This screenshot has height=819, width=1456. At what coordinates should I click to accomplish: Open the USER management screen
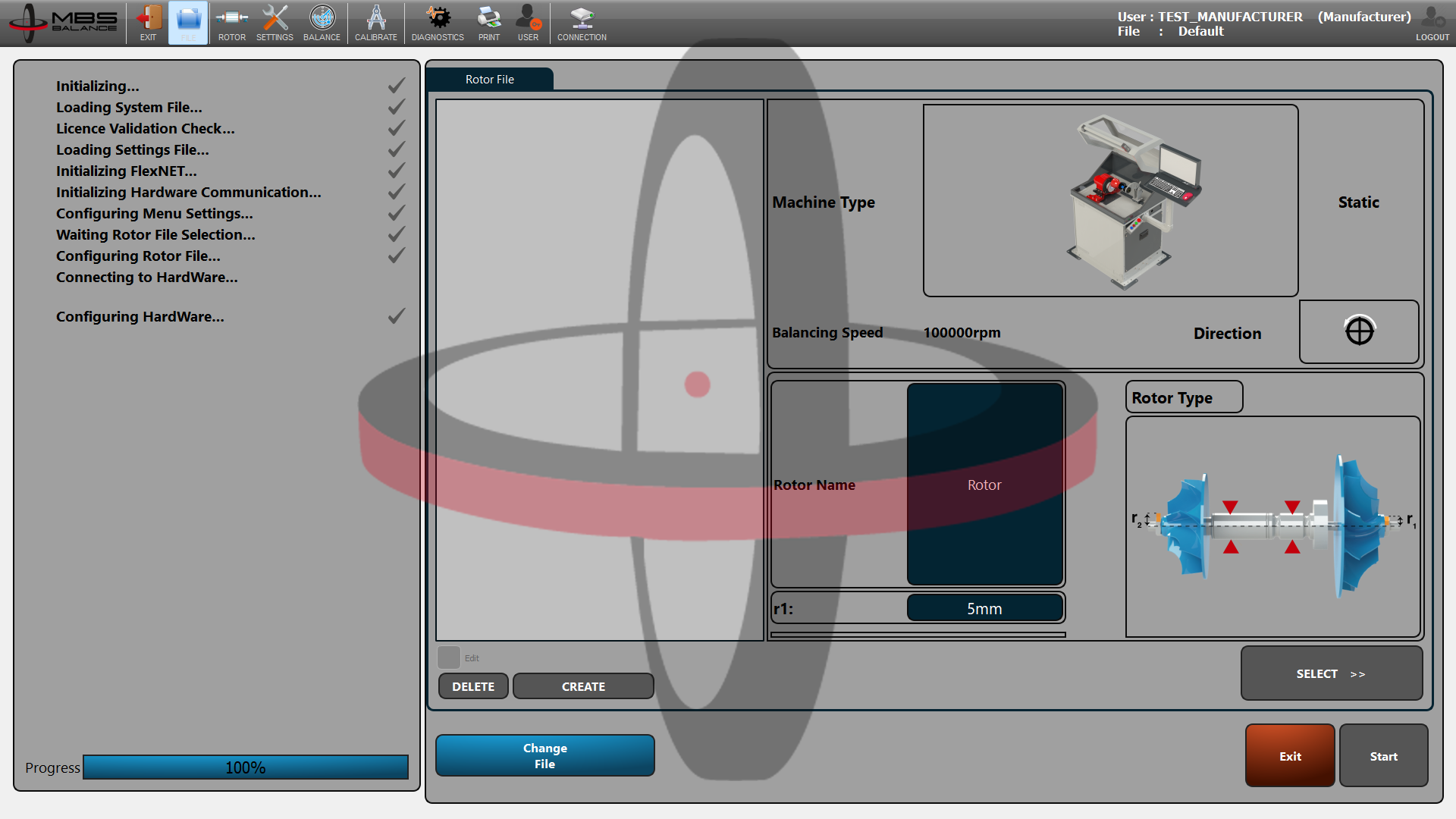pyautogui.click(x=528, y=23)
